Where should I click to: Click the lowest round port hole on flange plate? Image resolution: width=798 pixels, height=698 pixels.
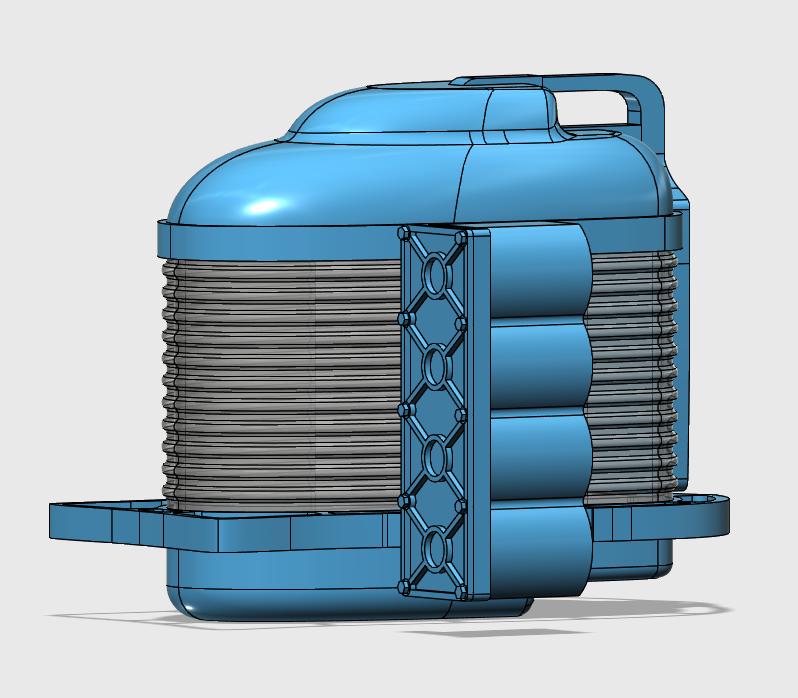pyautogui.click(x=435, y=548)
